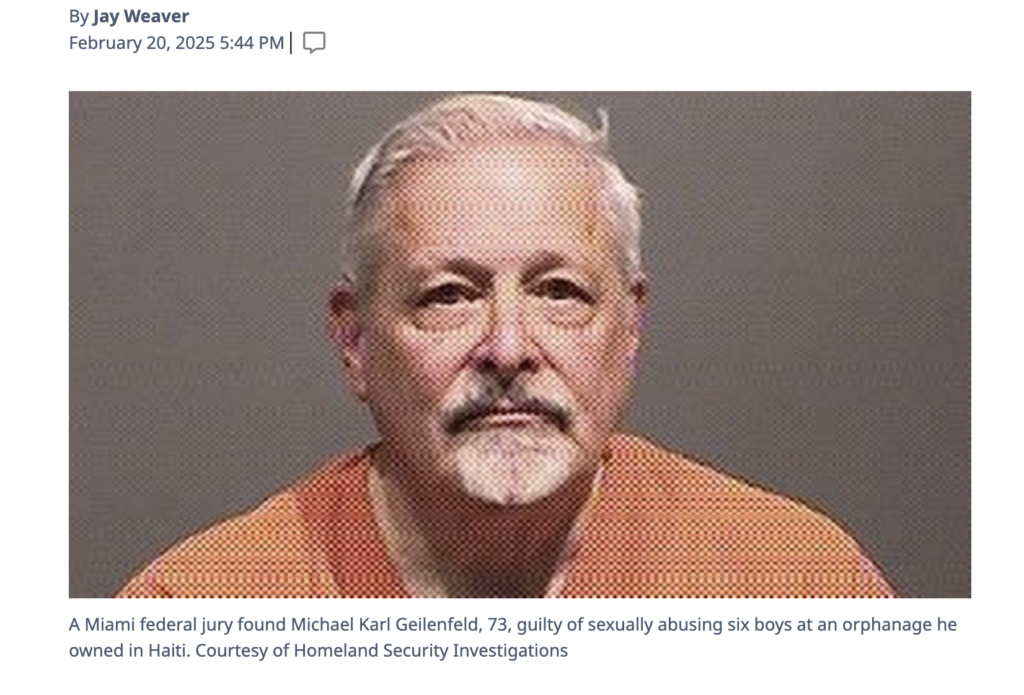Click the gray background left of the man
This screenshot has width=1024, height=695.
tap(196, 294)
